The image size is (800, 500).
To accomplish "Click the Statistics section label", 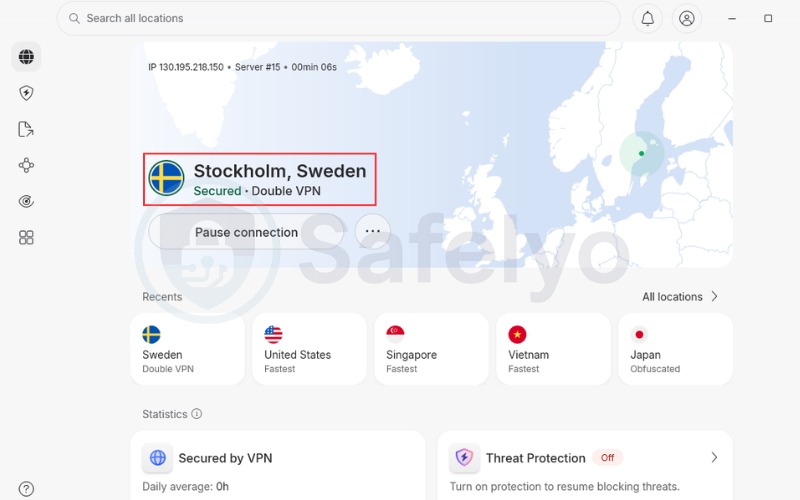I will 165,414.
